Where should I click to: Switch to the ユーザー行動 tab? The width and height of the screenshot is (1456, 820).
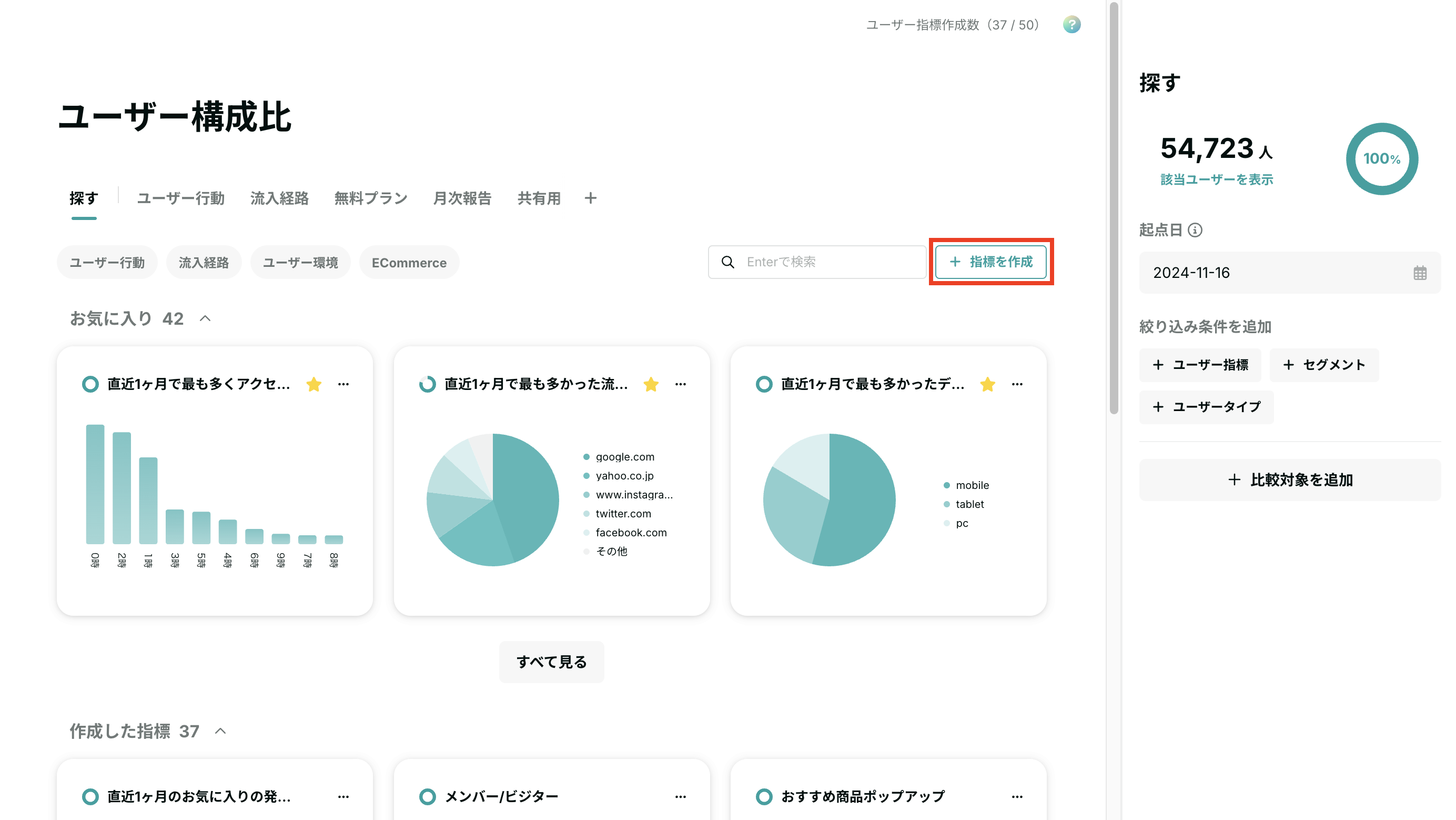(180, 198)
